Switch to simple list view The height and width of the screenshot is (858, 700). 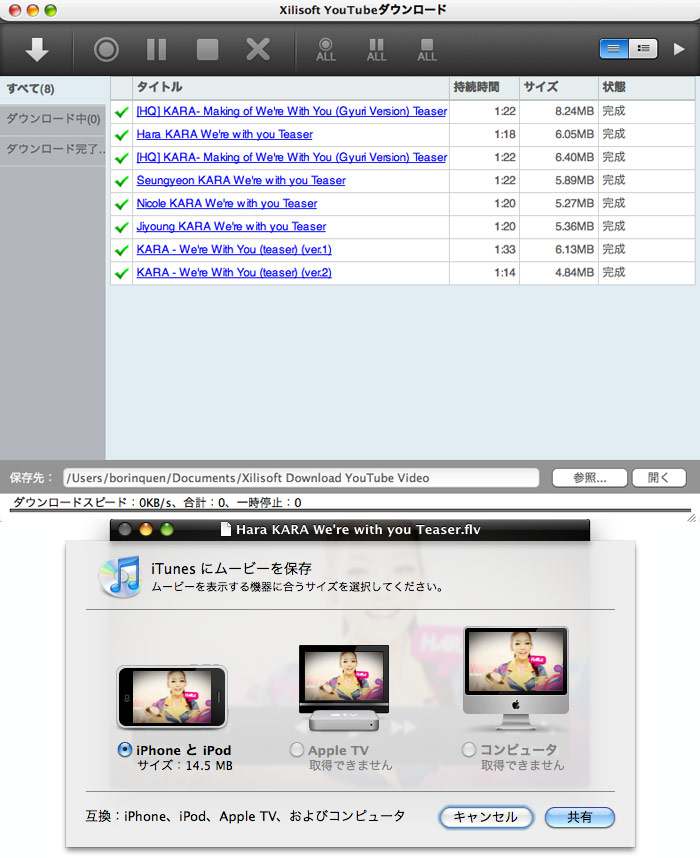(614, 49)
